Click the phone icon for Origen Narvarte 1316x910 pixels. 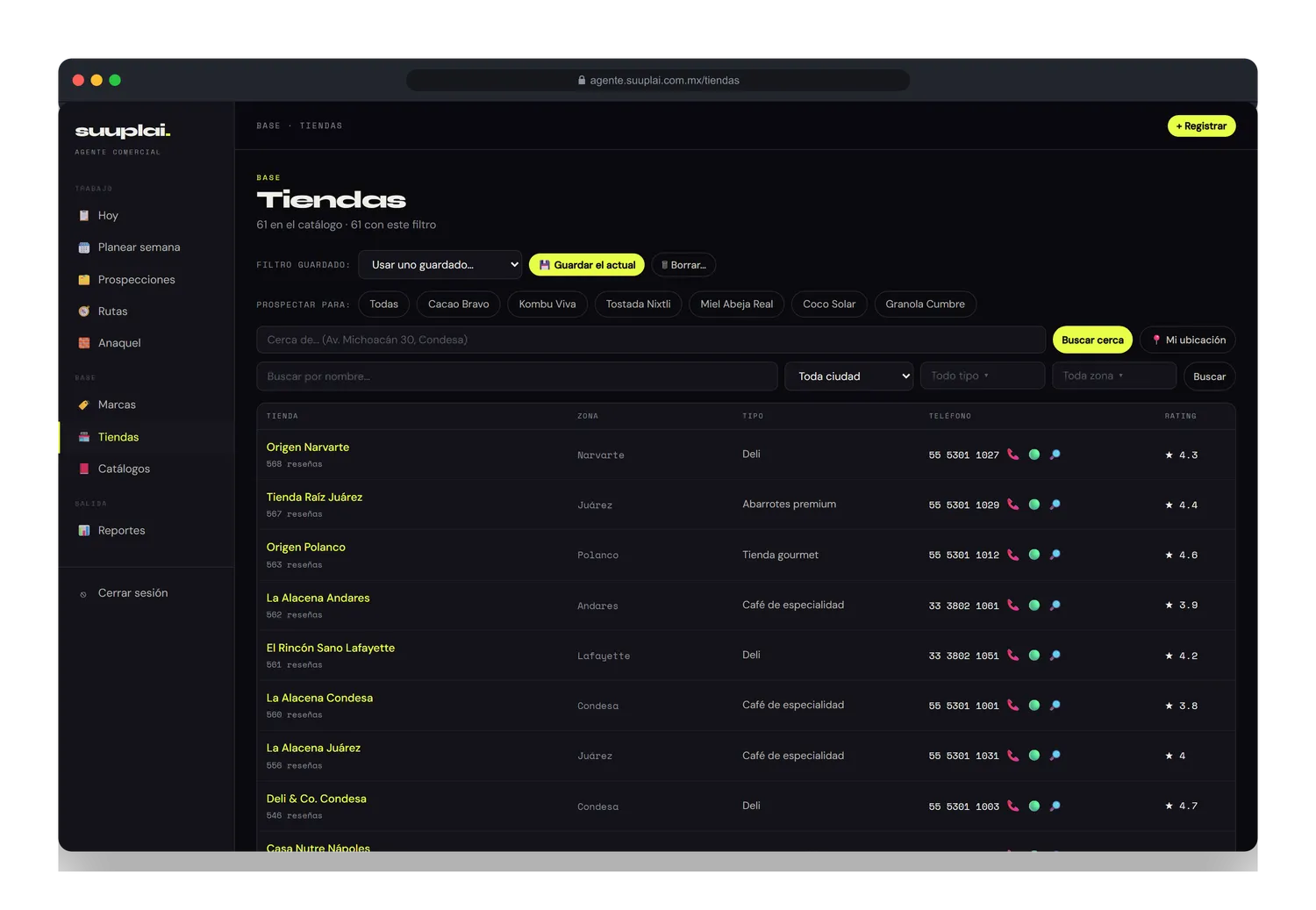1012,455
